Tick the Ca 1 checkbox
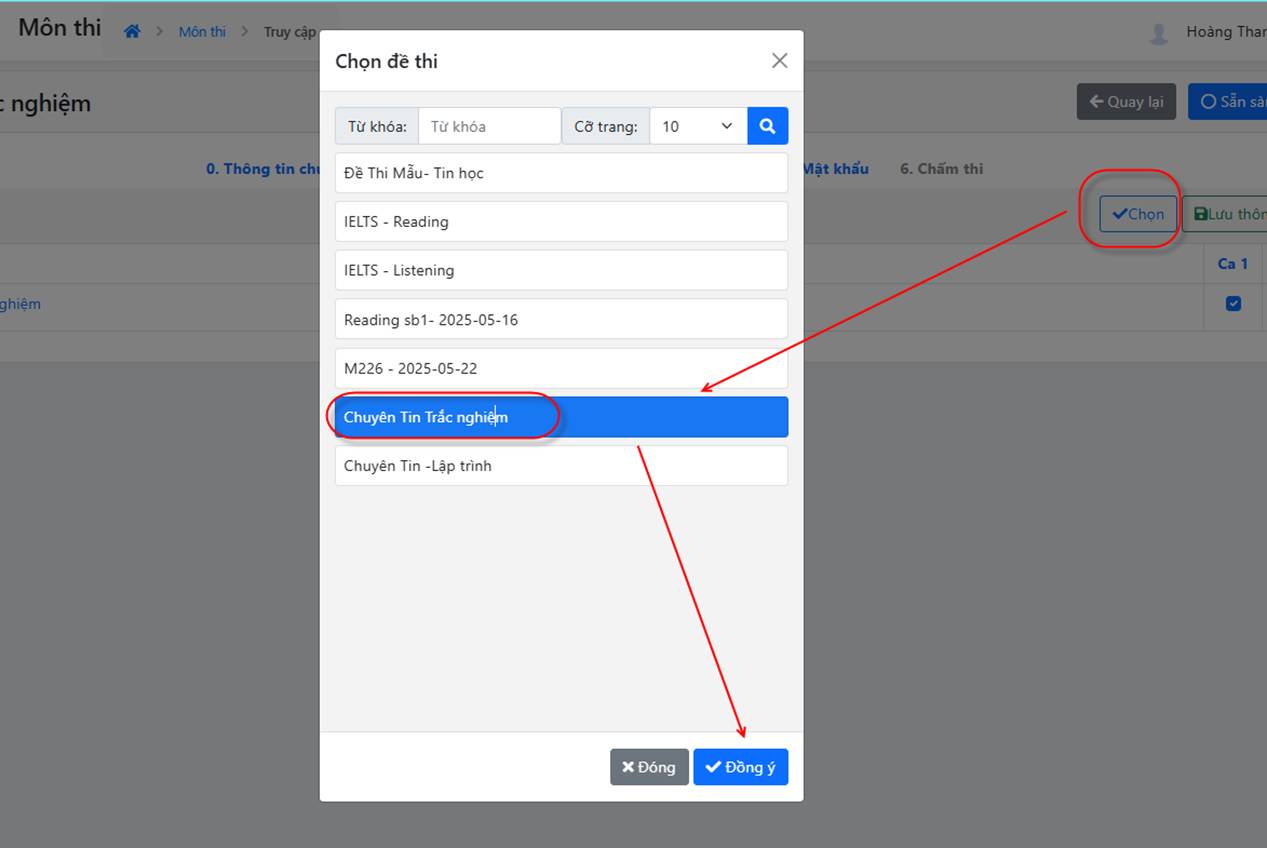Image resolution: width=1267 pixels, height=848 pixels. (x=1233, y=304)
